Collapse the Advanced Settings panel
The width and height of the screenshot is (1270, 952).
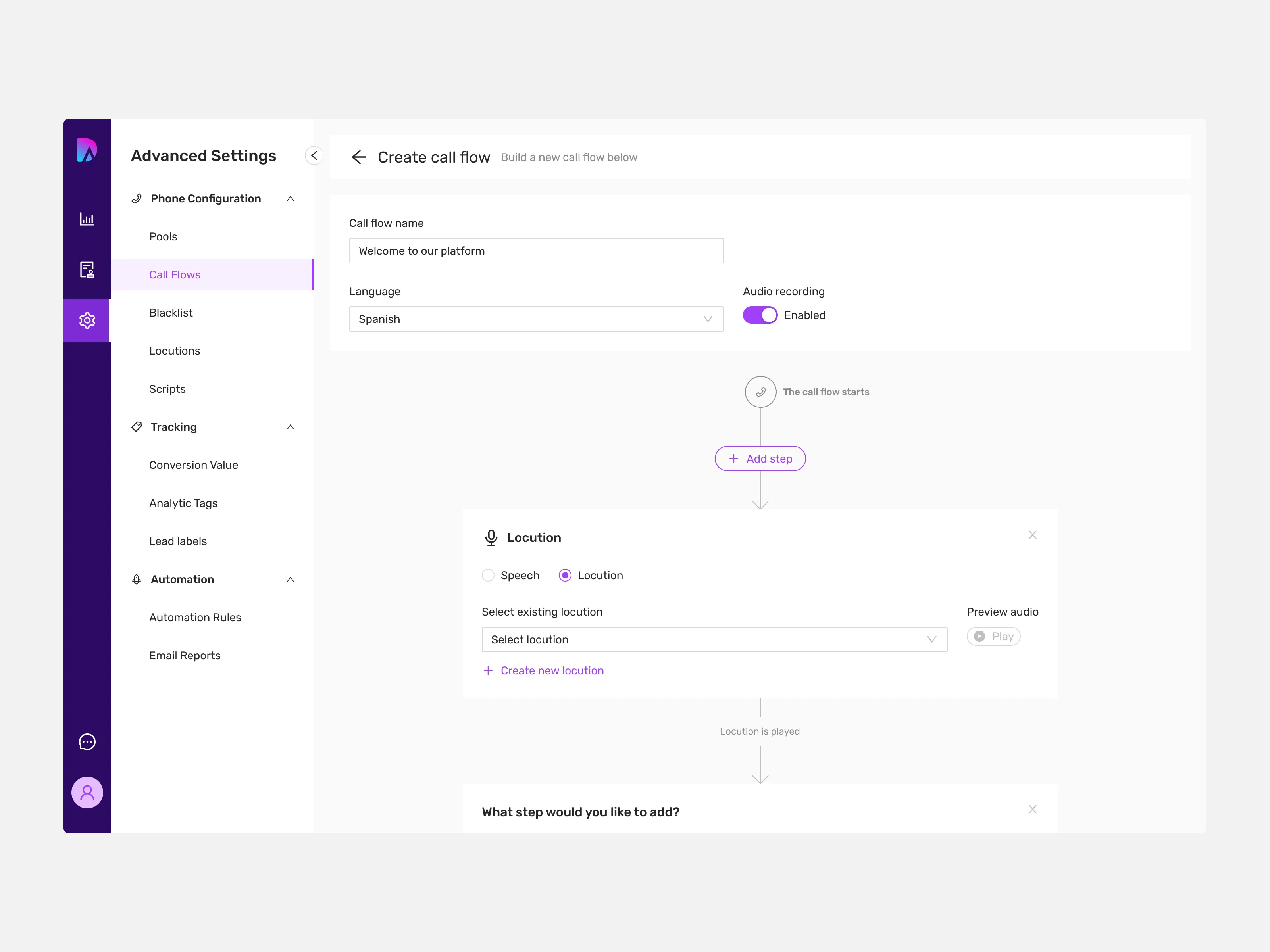coord(314,155)
